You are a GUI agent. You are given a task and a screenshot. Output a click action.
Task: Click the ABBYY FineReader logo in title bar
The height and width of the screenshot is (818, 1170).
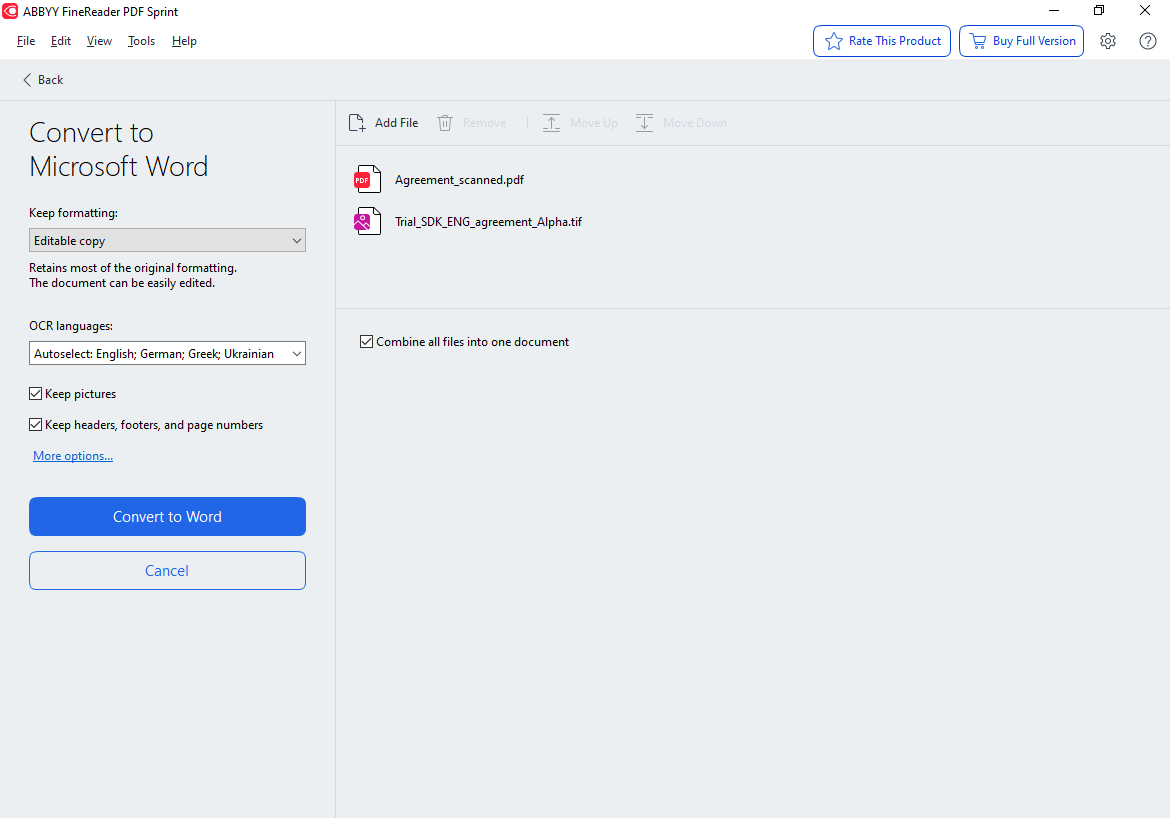[x=10, y=11]
